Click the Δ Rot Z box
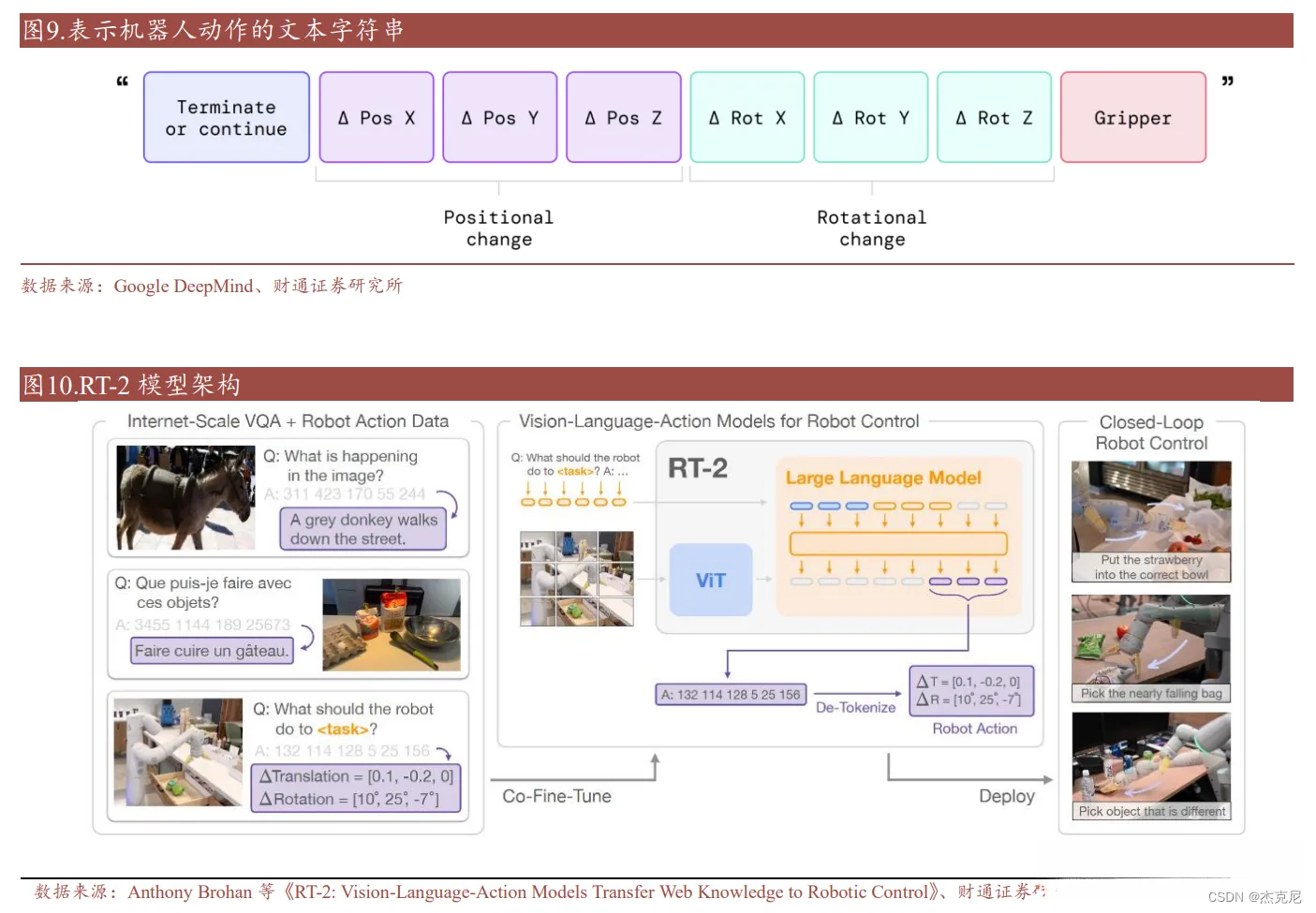This screenshot has height=913, width=1316. [995, 117]
